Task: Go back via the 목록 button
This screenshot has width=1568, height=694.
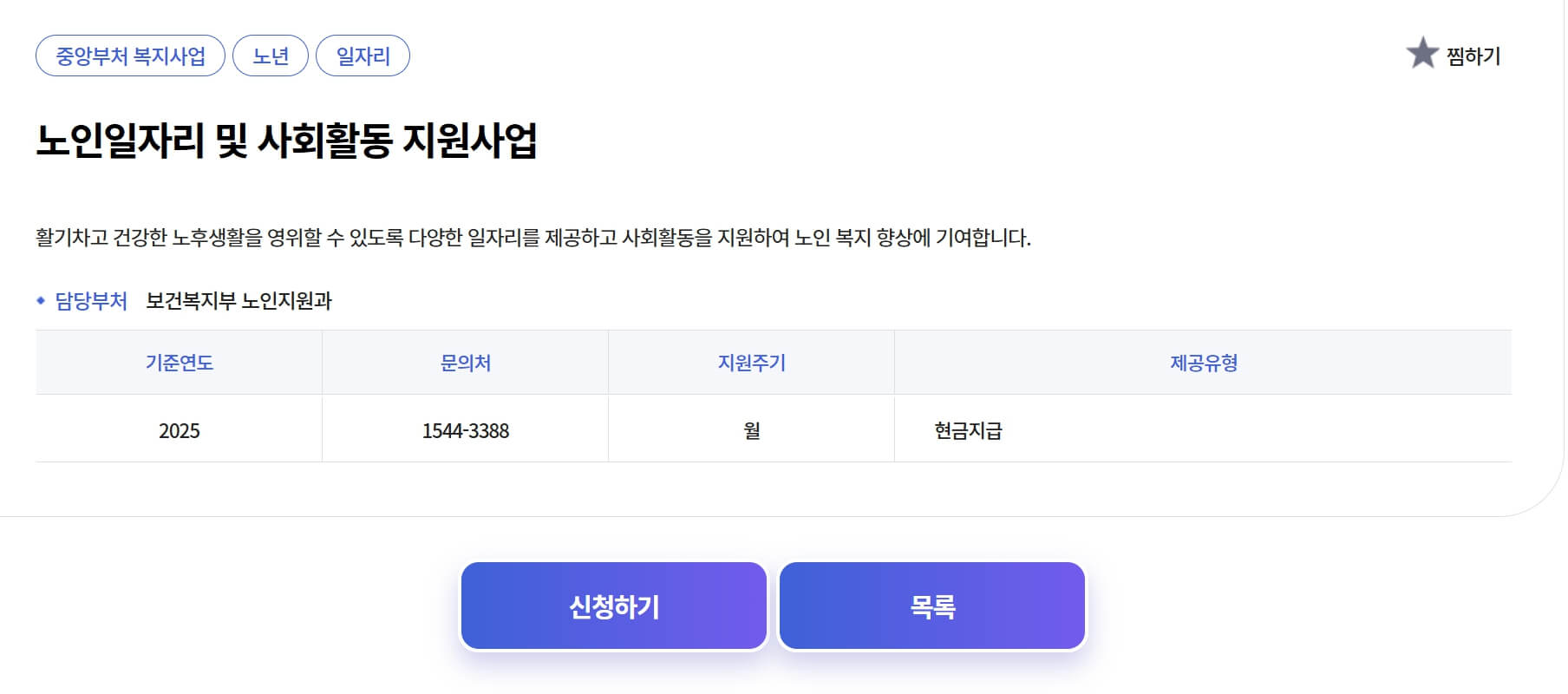Action: point(932,606)
